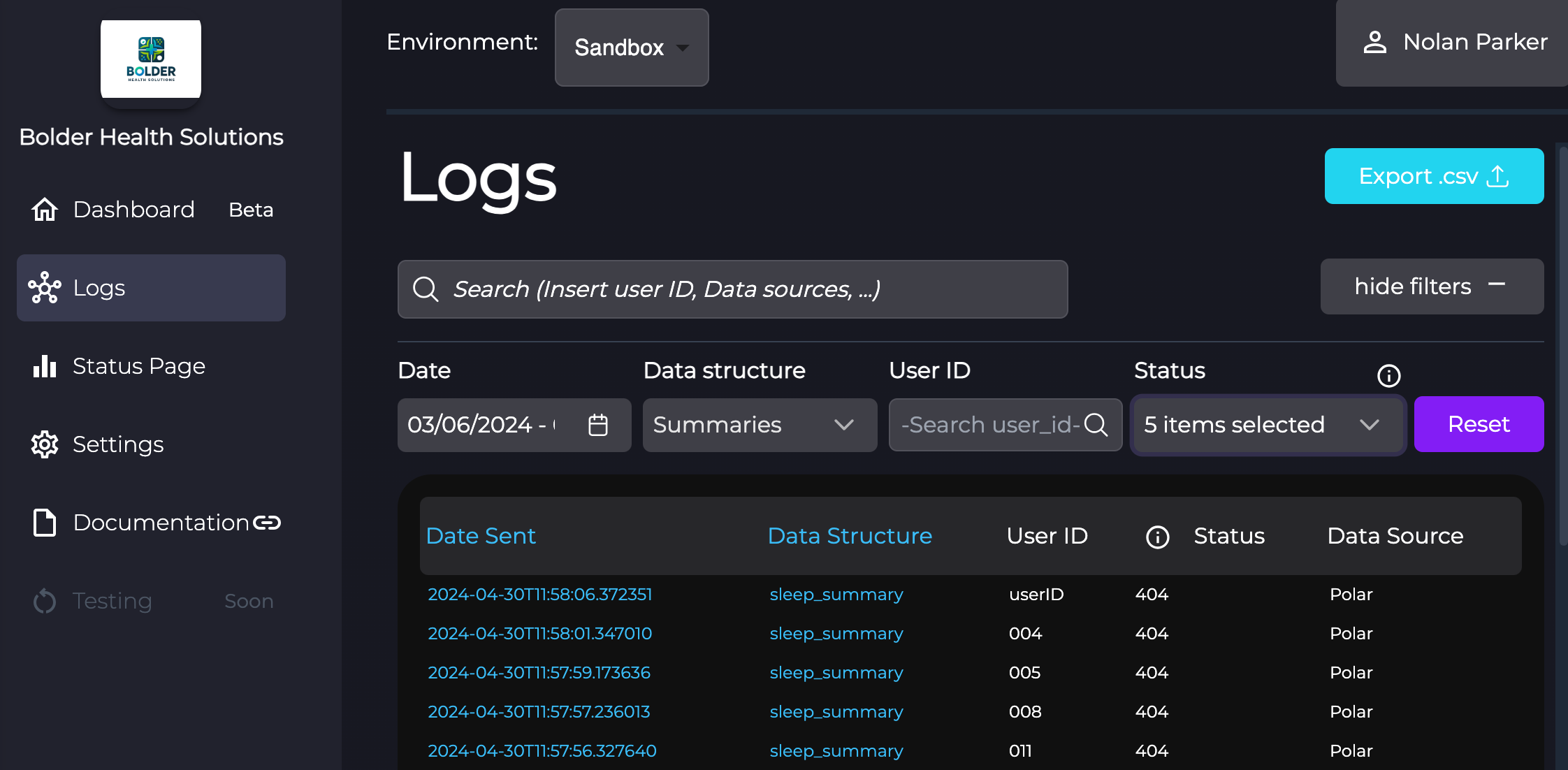Click user ID '004' in the table
The image size is (1568, 770).
click(x=1025, y=634)
